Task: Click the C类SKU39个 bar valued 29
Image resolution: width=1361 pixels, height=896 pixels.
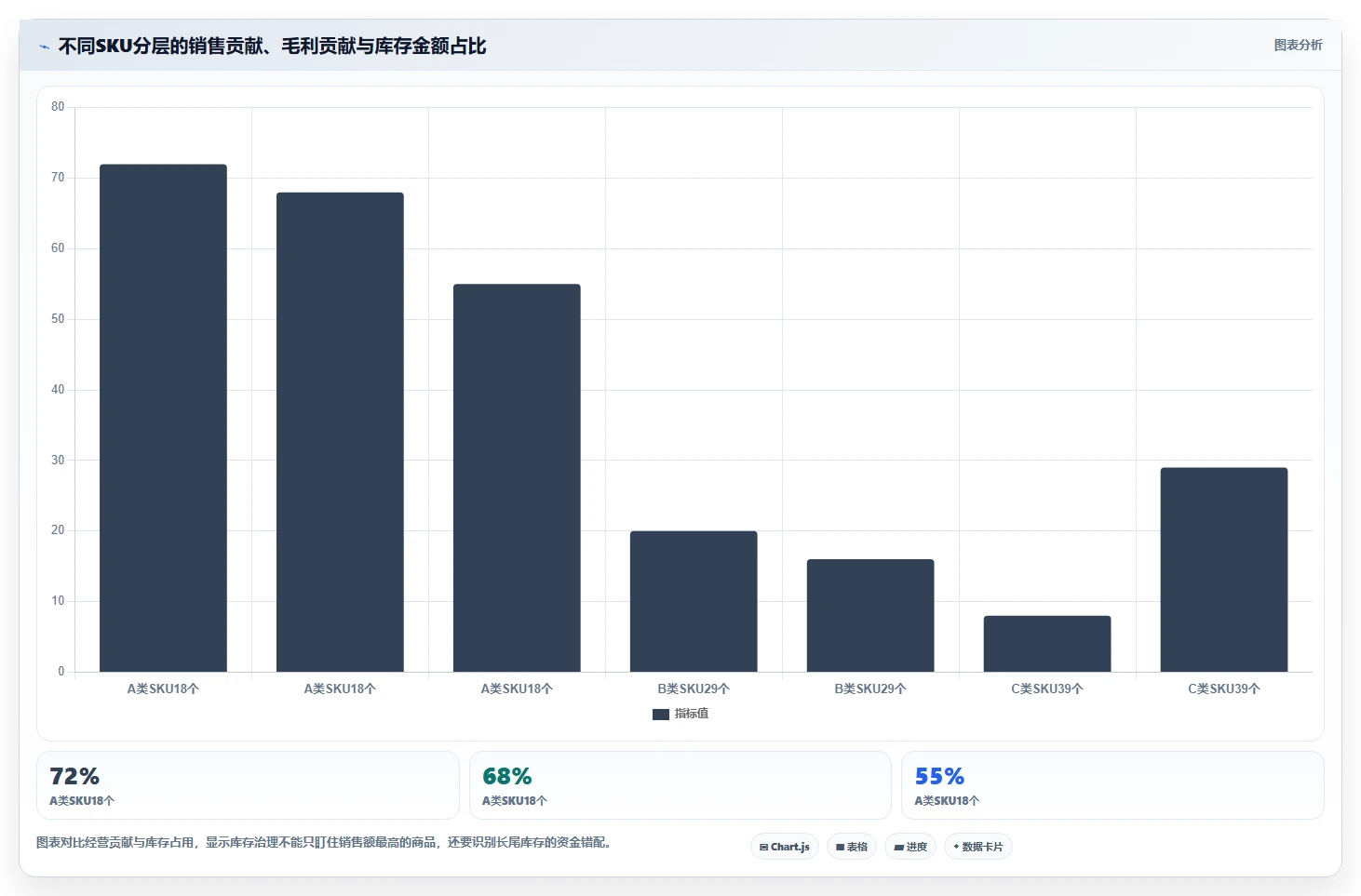Action: tap(1224, 569)
